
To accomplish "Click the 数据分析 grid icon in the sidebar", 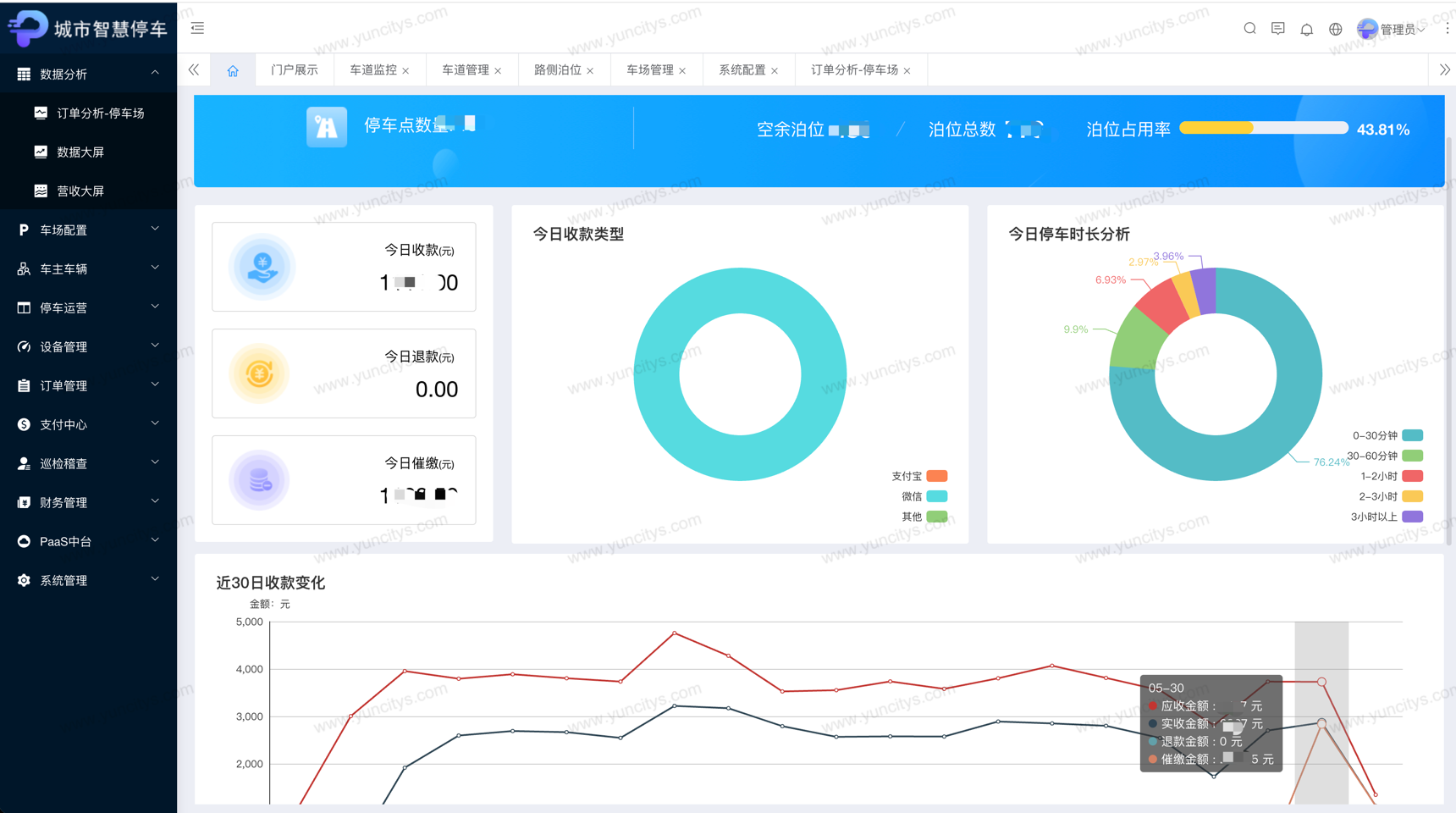I will (24, 75).
